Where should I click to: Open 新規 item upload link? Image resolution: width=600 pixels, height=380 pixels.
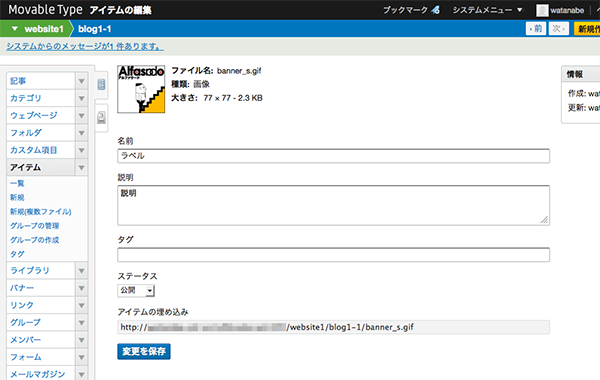17,197
